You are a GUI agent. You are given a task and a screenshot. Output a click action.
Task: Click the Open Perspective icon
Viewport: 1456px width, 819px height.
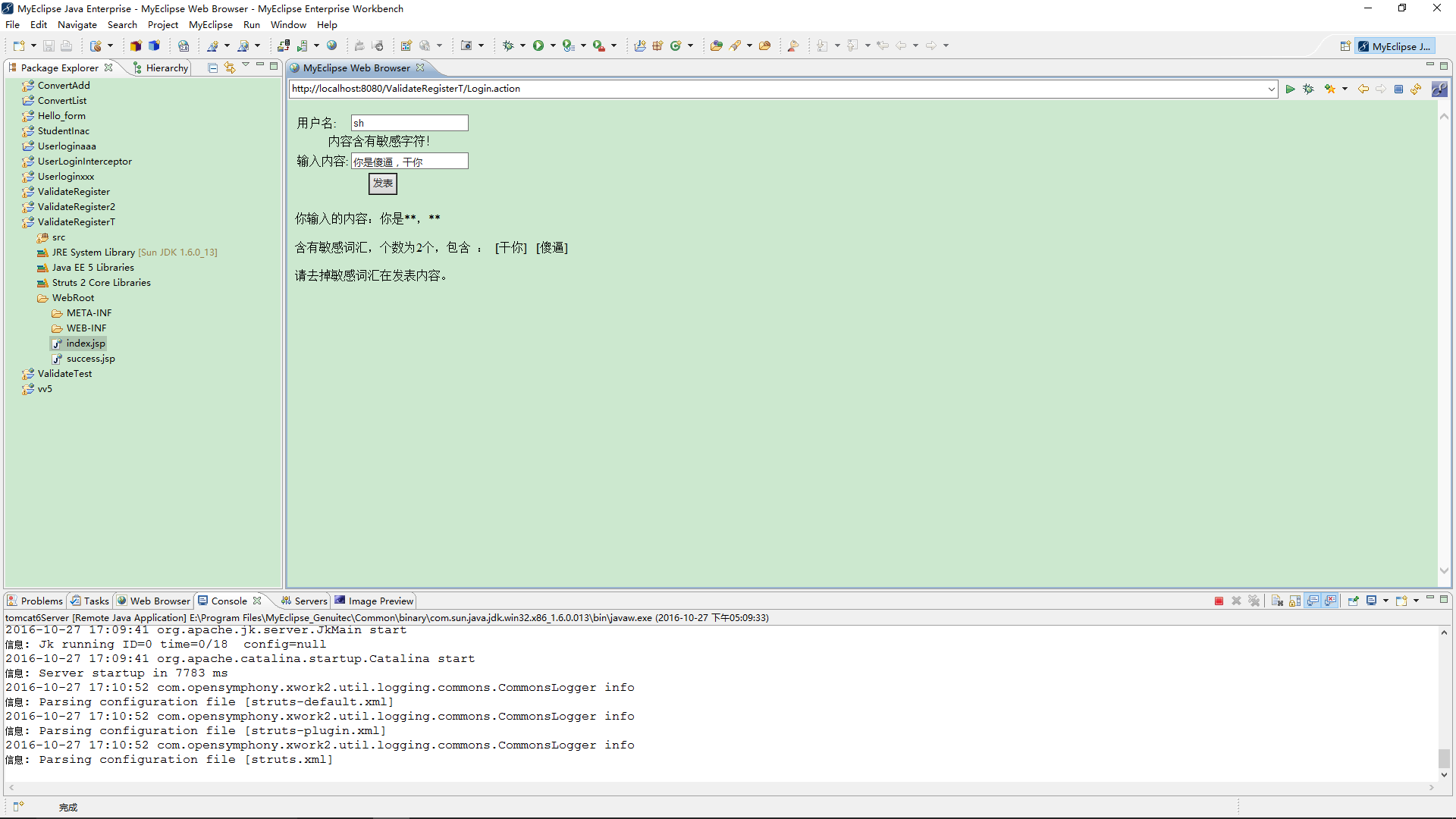coord(1345,46)
